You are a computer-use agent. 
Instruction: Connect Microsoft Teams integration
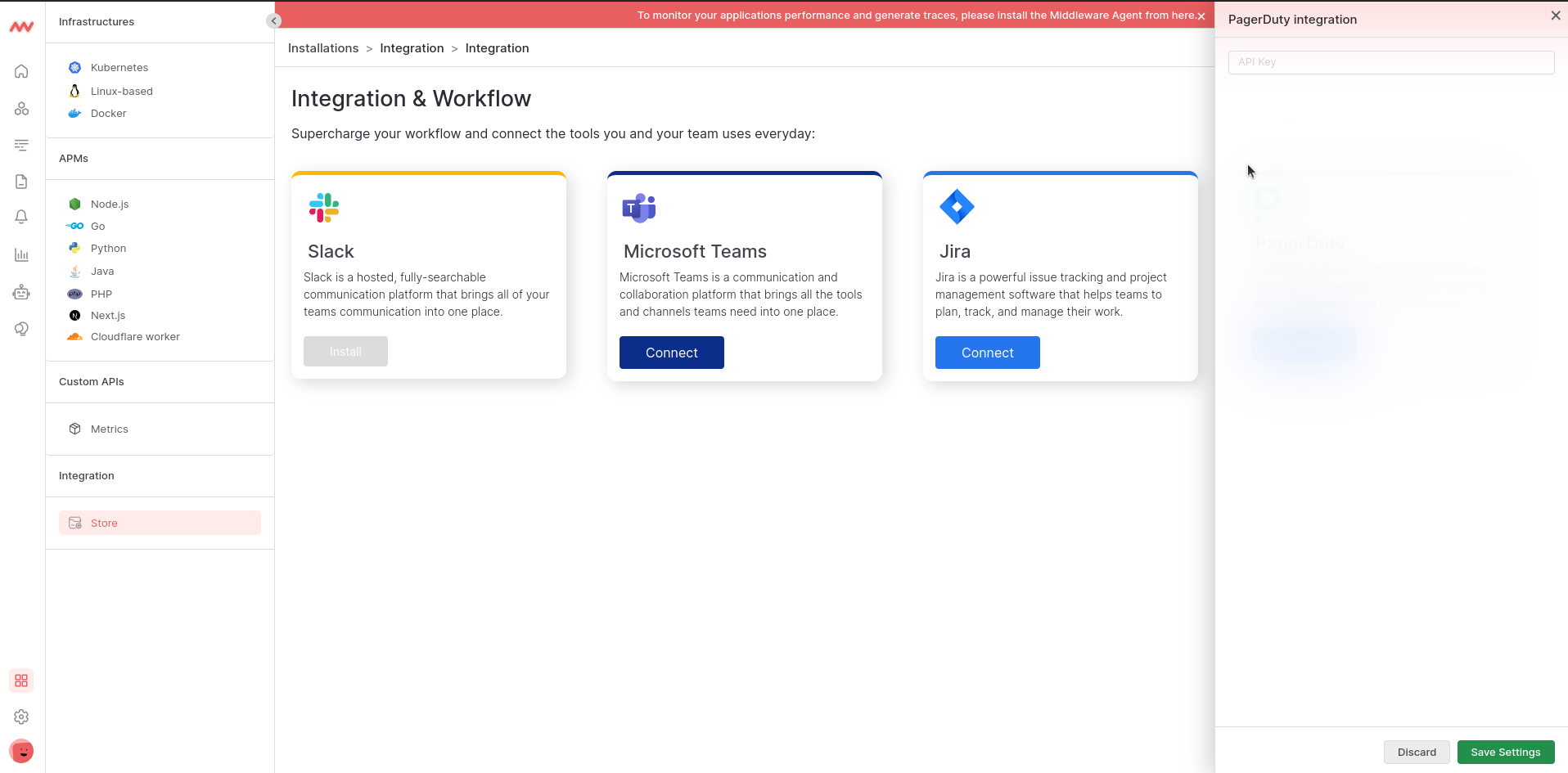[x=672, y=353]
